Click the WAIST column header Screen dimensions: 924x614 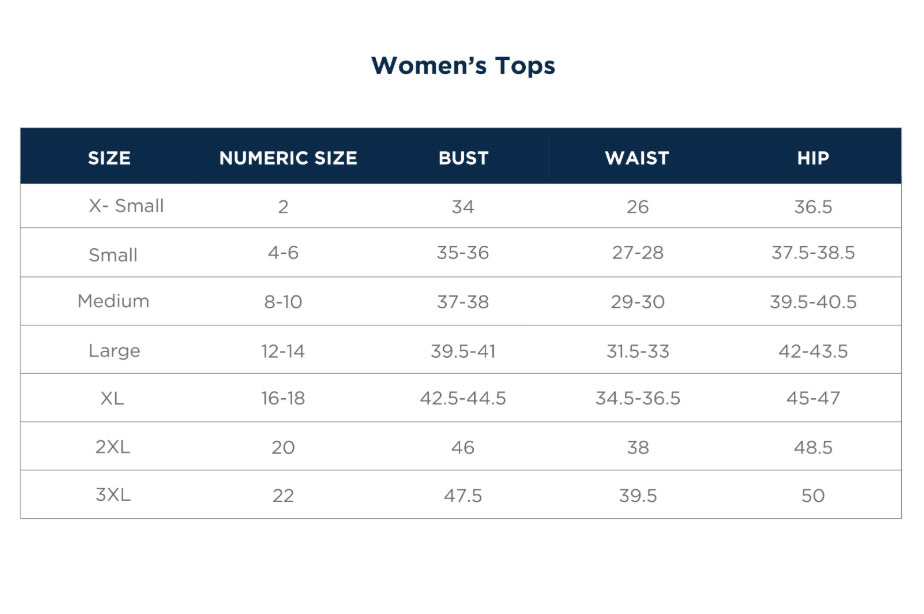pyautogui.click(x=637, y=158)
